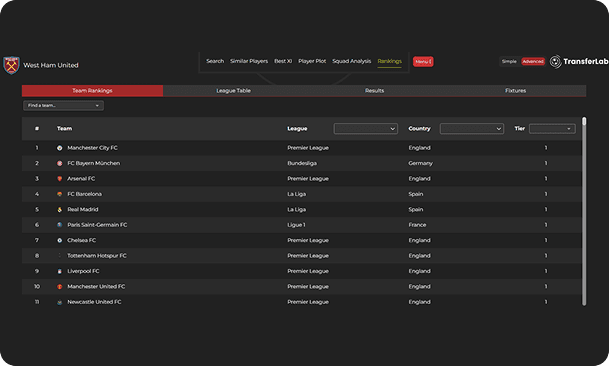Click the Arsenal FC club badge
Image resolution: width=609 pixels, height=366 pixels.
click(x=59, y=179)
